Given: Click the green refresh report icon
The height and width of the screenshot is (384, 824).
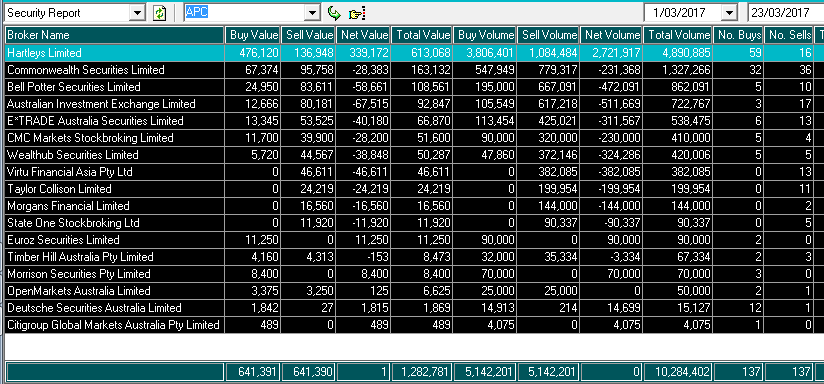Looking at the screenshot, I should 159,13.
